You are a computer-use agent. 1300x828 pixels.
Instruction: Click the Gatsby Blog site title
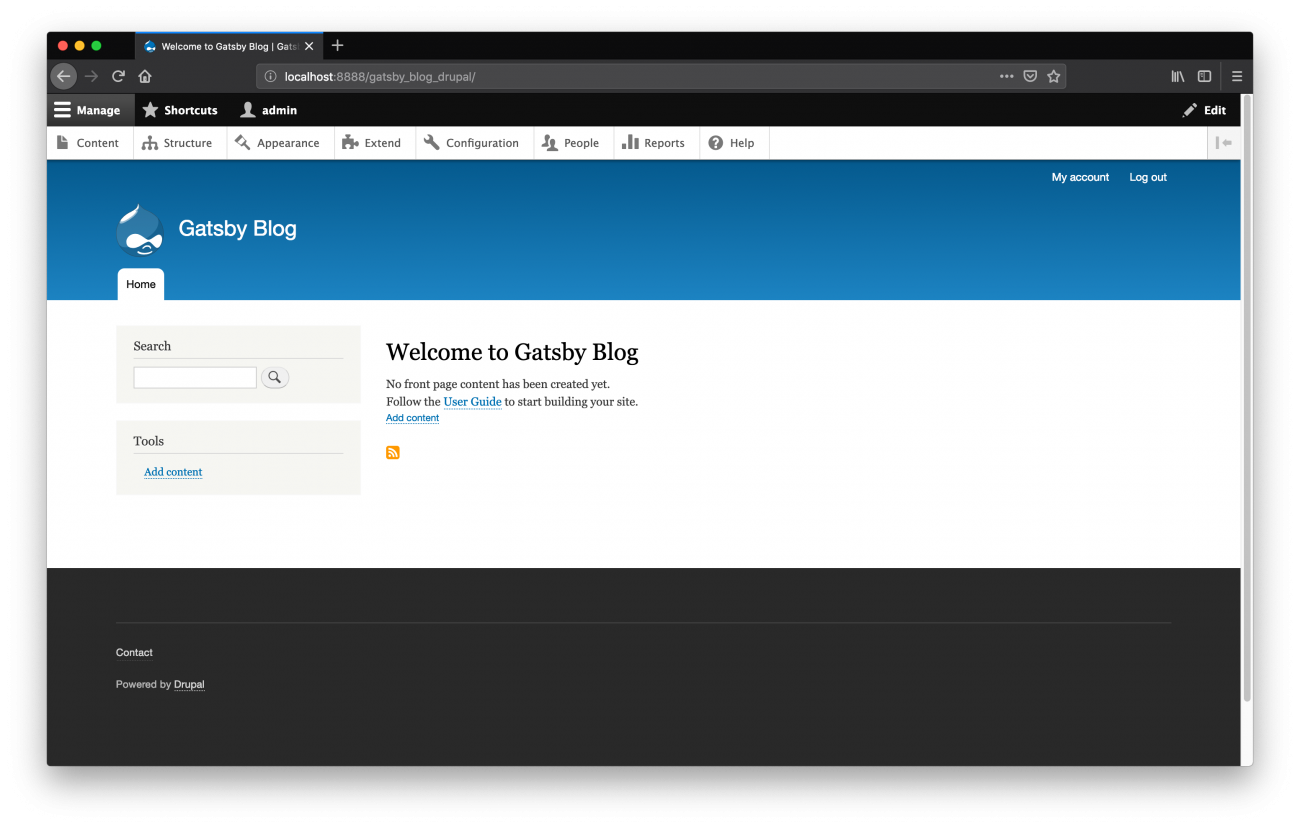tap(237, 228)
